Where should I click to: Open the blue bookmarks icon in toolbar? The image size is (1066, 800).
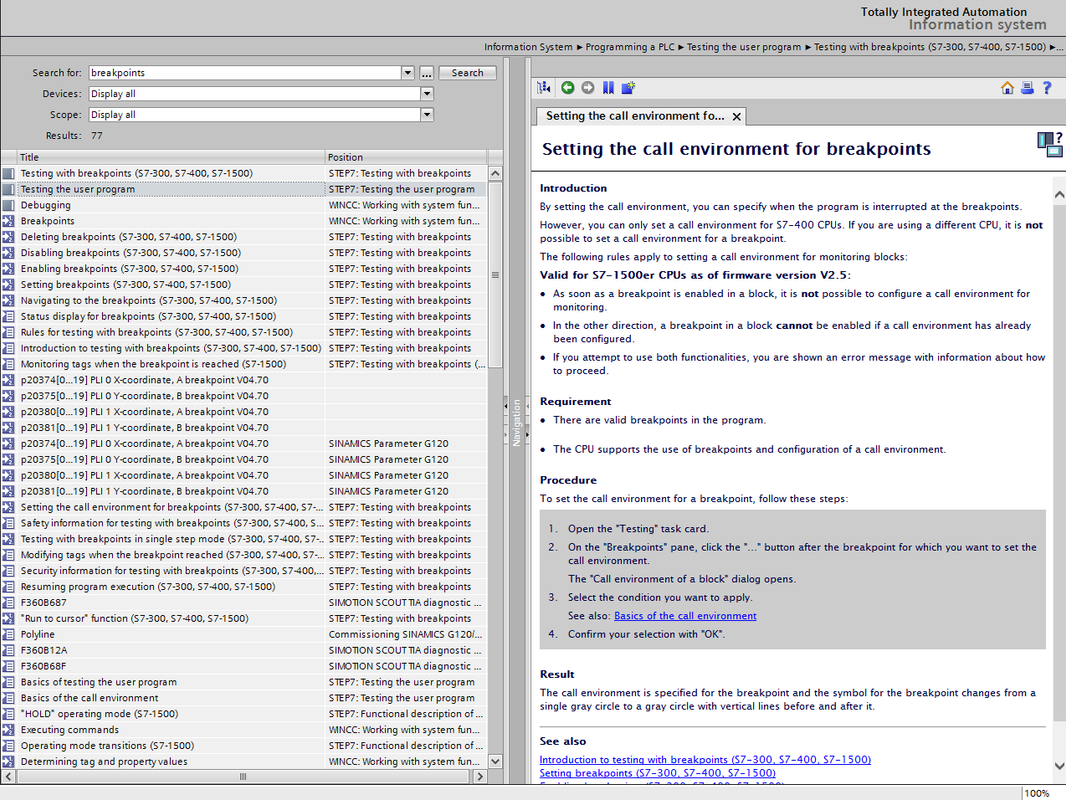(x=608, y=88)
